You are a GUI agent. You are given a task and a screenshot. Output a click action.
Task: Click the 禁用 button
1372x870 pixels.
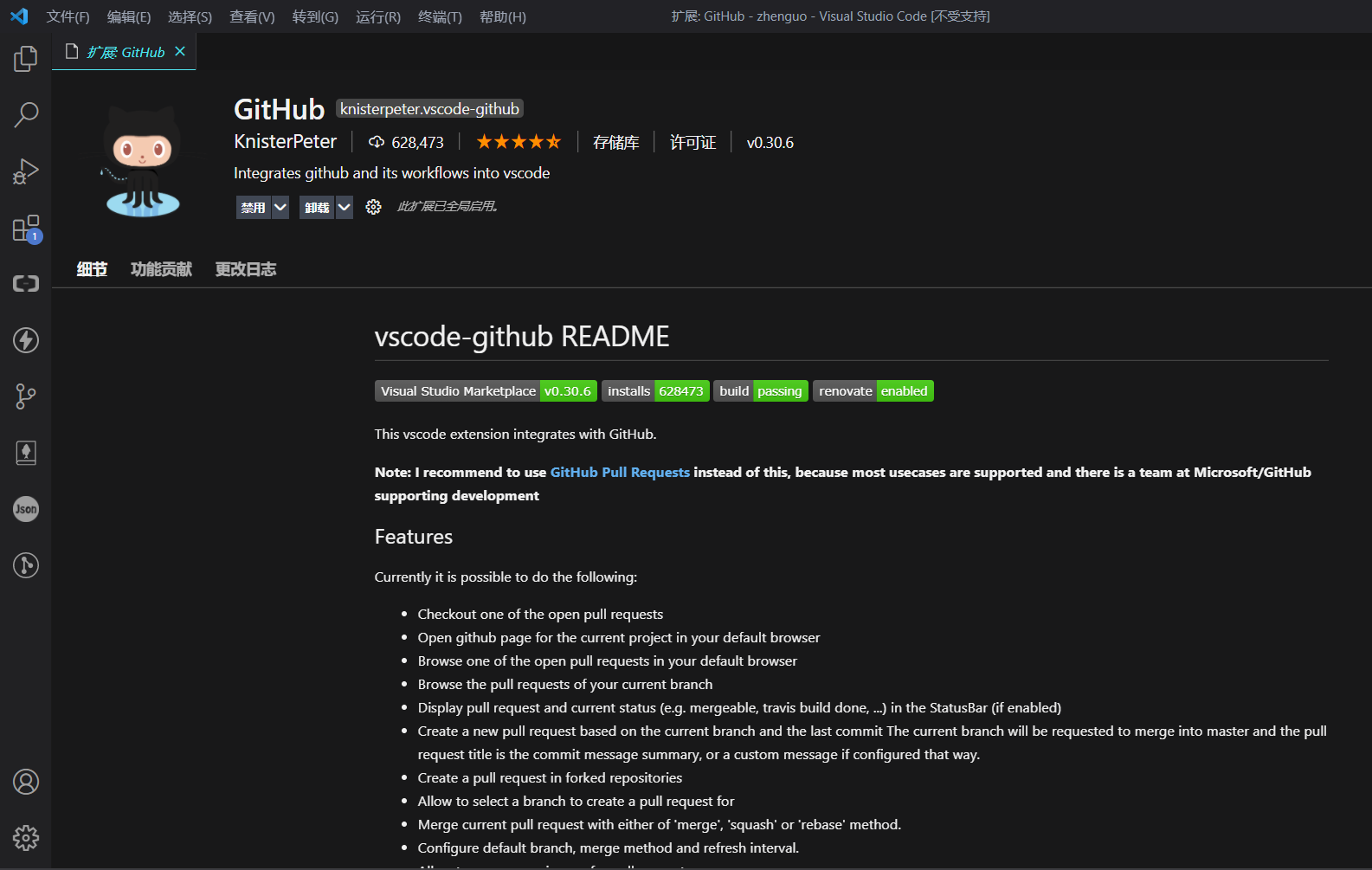point(253,207)
